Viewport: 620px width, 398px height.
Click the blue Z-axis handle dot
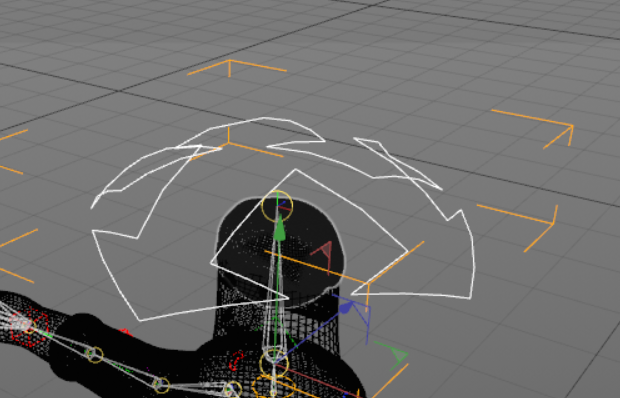pos(345,308)
